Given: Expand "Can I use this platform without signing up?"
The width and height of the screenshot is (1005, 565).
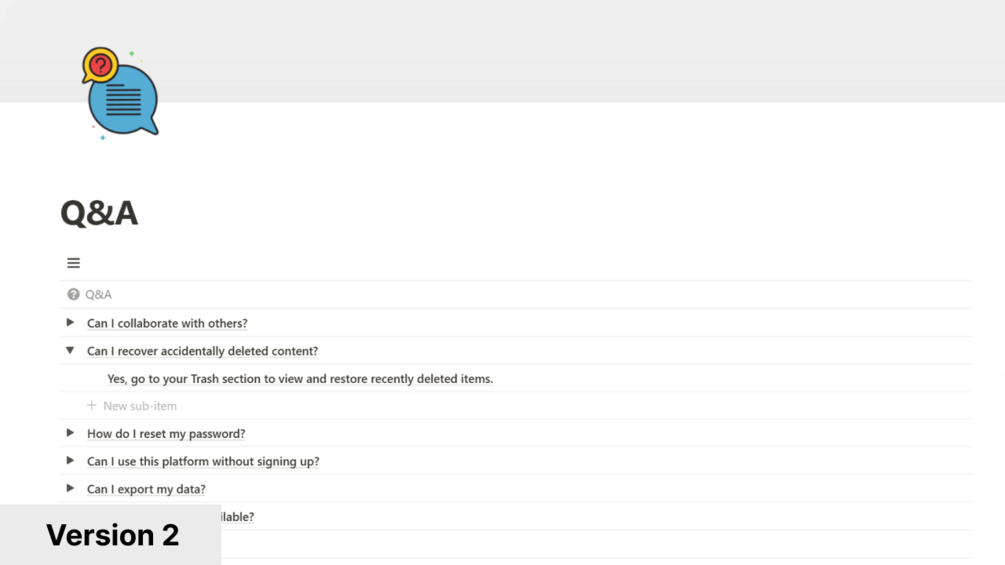Looking at the screenshot, I should [70, 461].
